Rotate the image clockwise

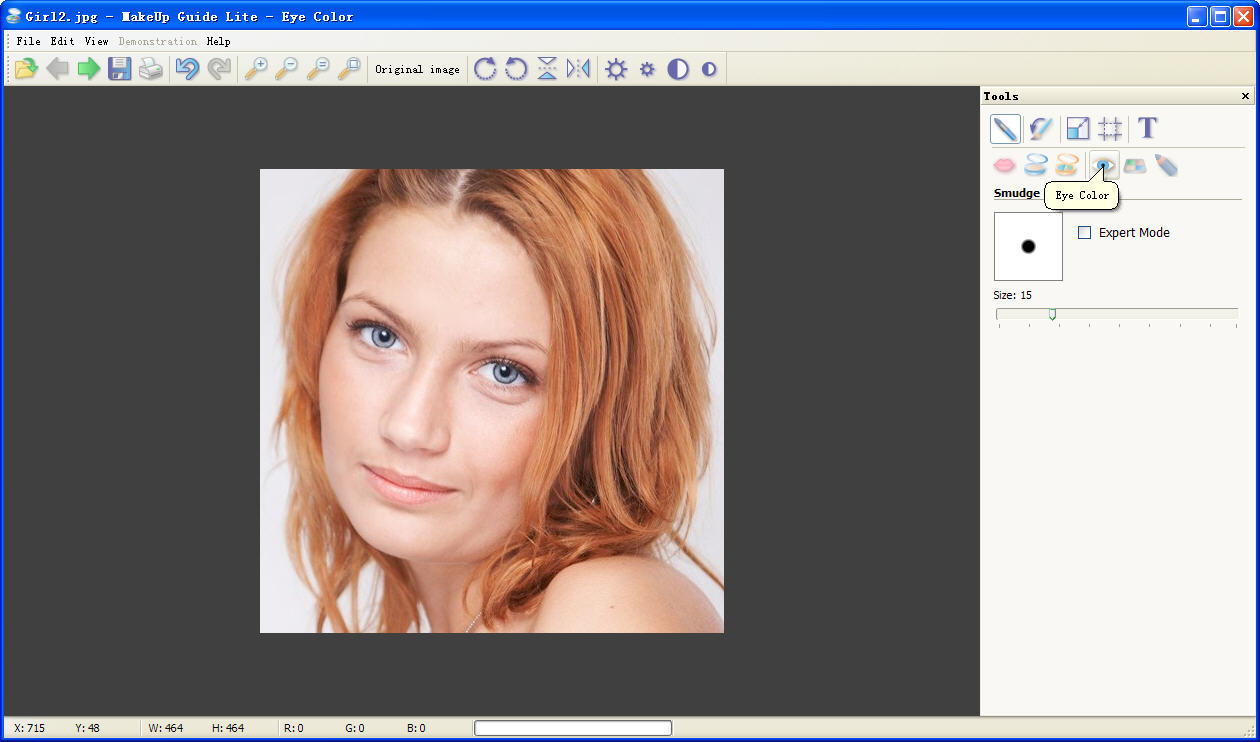pyautogui.click(x=485, y=69)
